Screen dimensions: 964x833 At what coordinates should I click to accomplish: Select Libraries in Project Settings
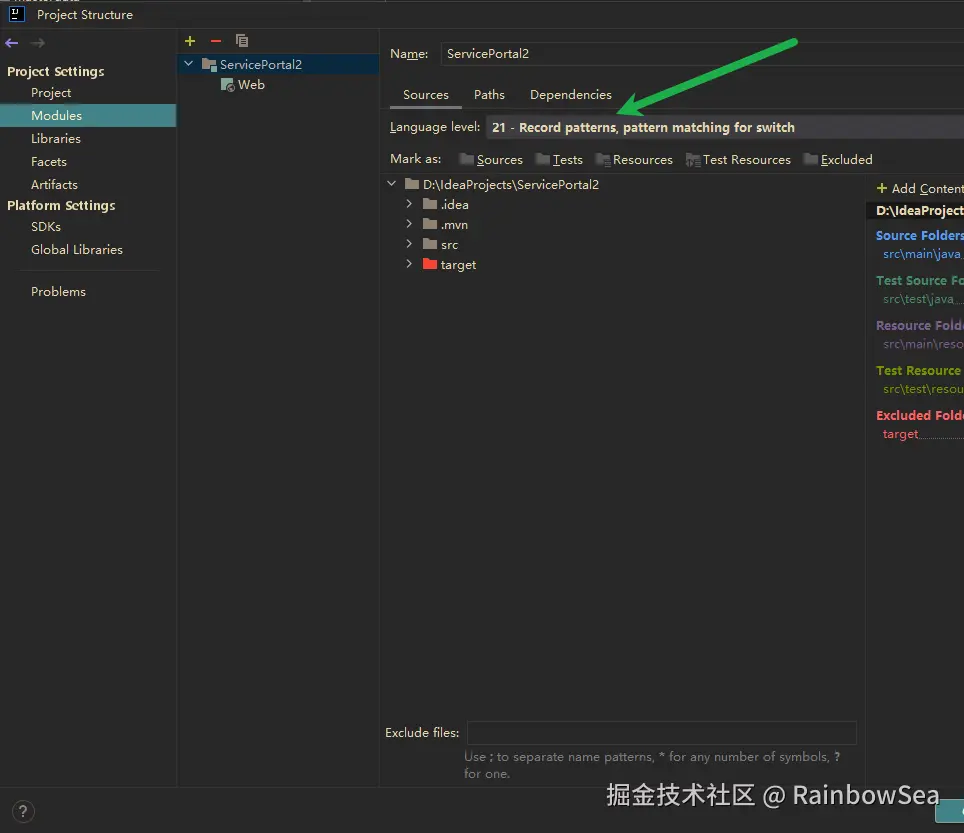tap(56, 139)
